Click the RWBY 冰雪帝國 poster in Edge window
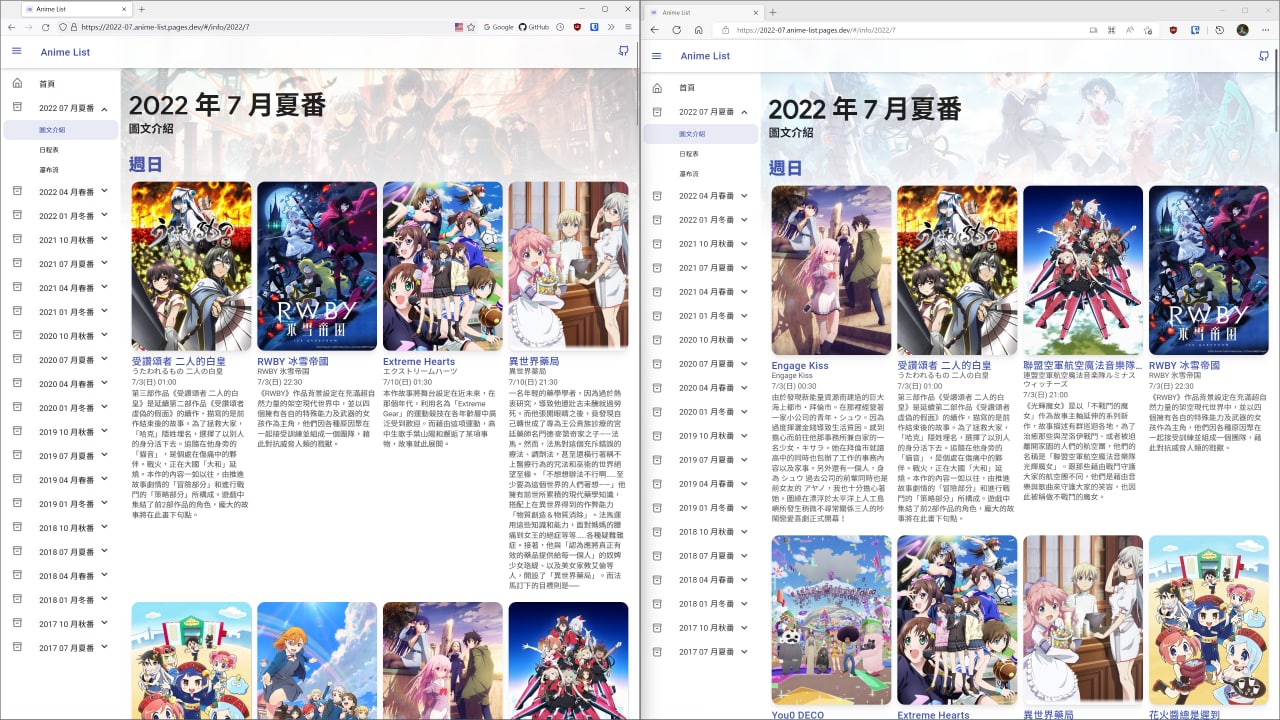The height and width of the screenshot is (720, 1280). [x=1209, y=270]
